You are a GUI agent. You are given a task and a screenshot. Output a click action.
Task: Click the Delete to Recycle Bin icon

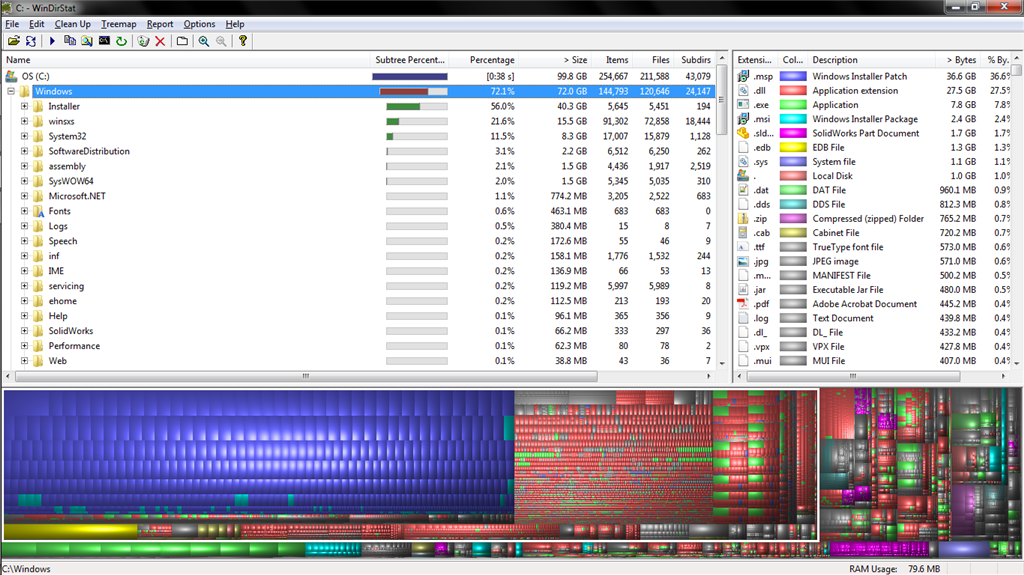pyautogui.click(x=143, y=41)
